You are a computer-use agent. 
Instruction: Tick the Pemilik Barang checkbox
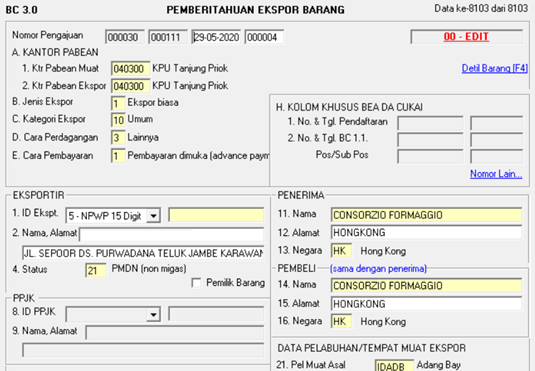tap(196, 283)
